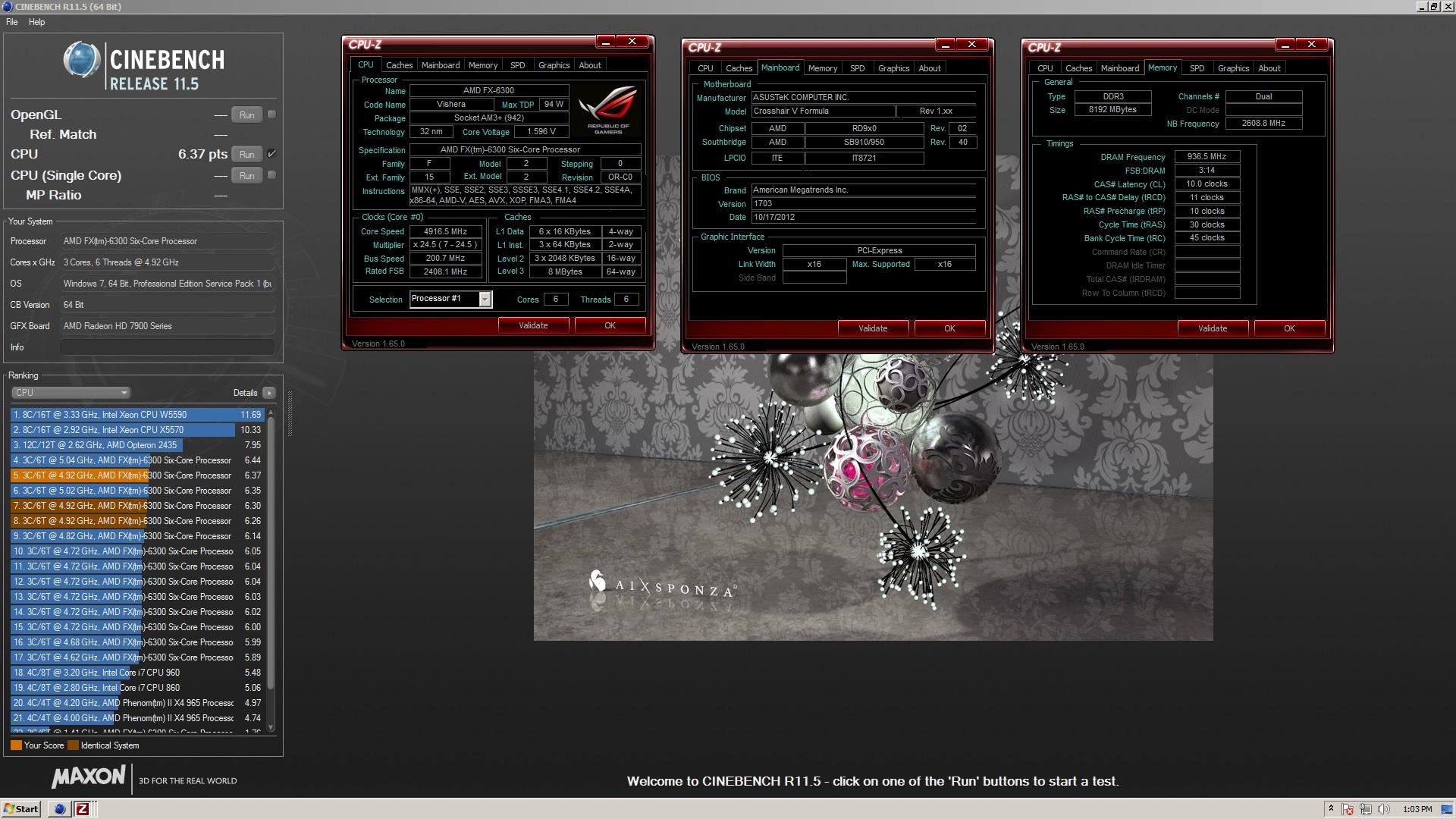Click Validate in the CPU-Z Memory window
Image resolution: width=1456 pixels, height=819 pixels.
[x=1213, y=328]
